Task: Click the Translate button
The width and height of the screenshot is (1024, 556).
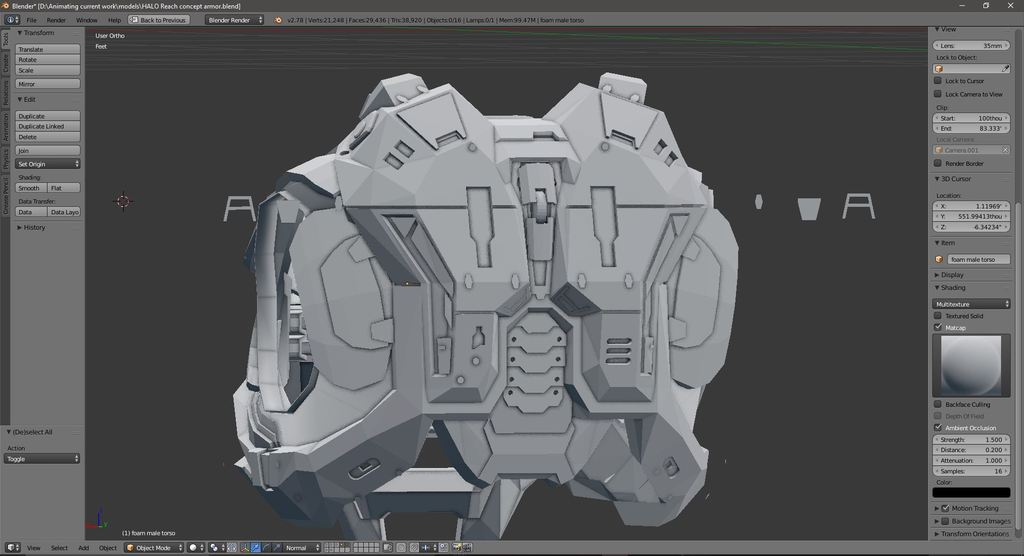Action: (48, 49)
